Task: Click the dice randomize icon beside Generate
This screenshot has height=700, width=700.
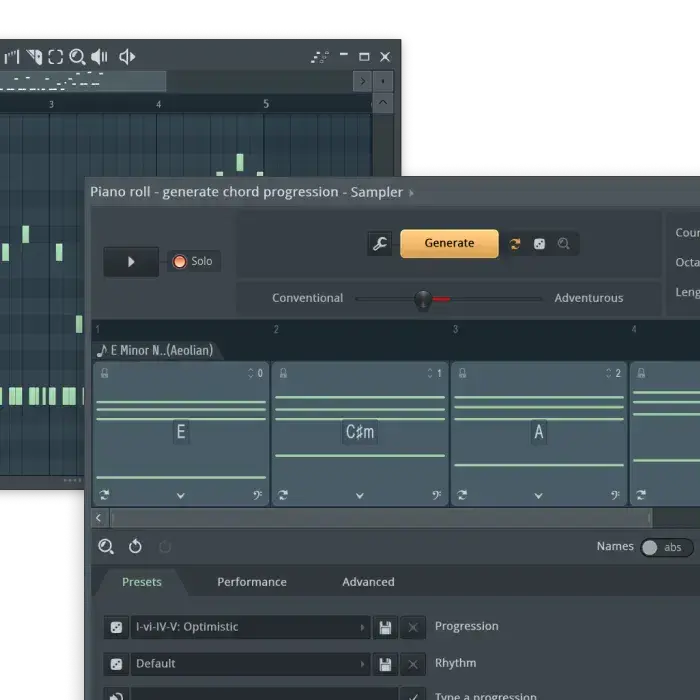Action: click(539, 244)
